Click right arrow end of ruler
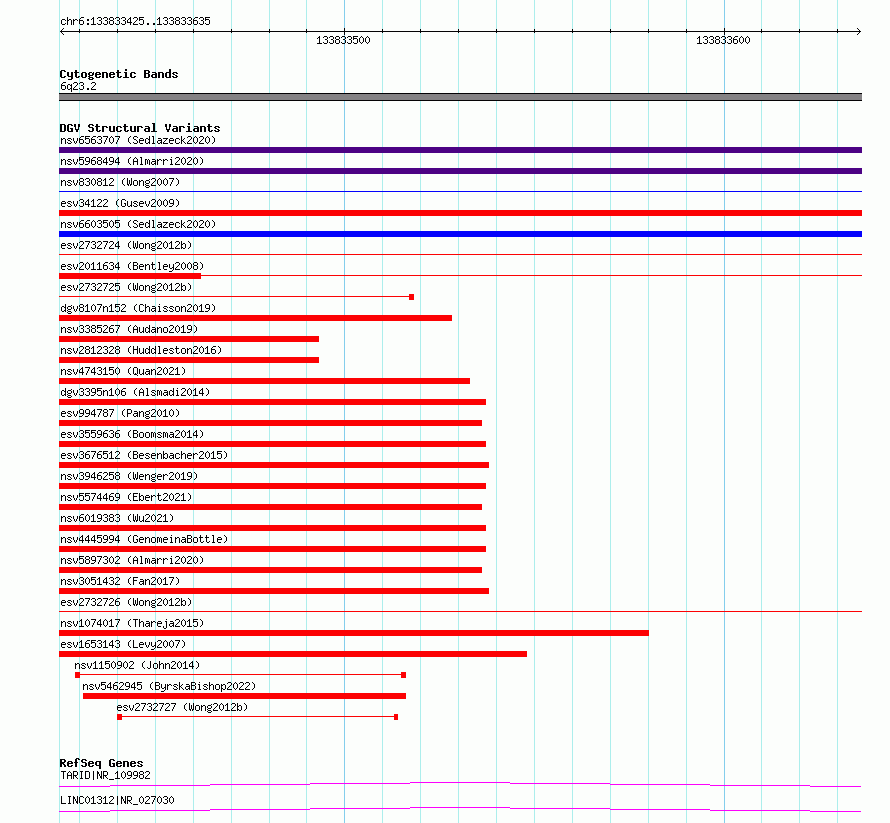 coord(859,31)
